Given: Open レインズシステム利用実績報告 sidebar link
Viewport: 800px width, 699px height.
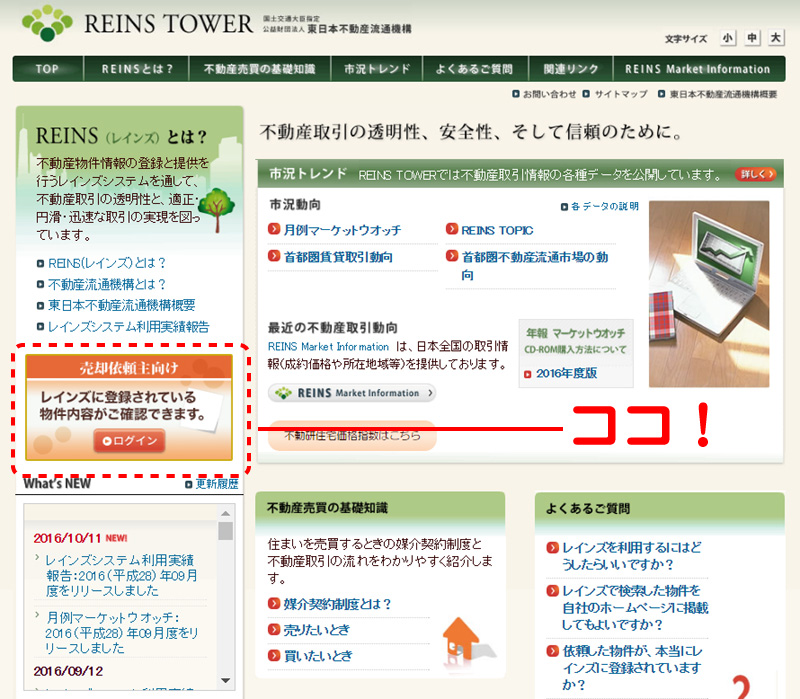Looking at the screenshot, I should coord(129,327).
